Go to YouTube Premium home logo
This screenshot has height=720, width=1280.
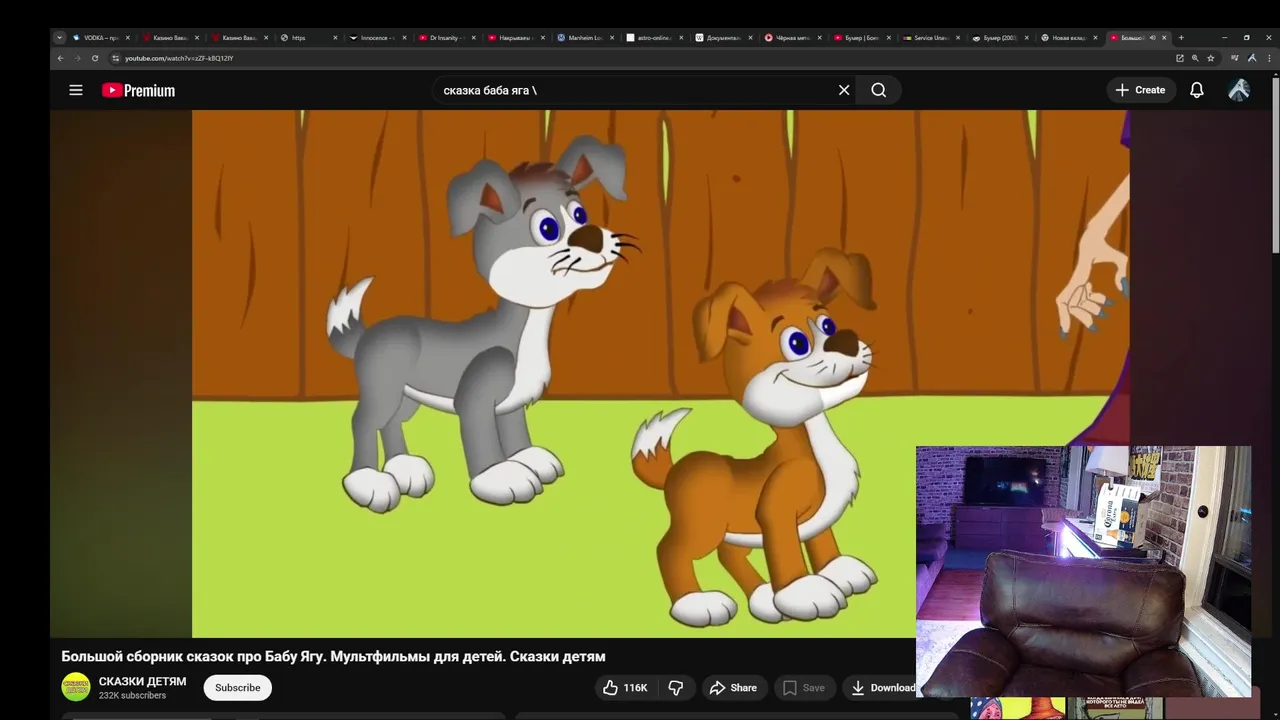pos(138,90)
